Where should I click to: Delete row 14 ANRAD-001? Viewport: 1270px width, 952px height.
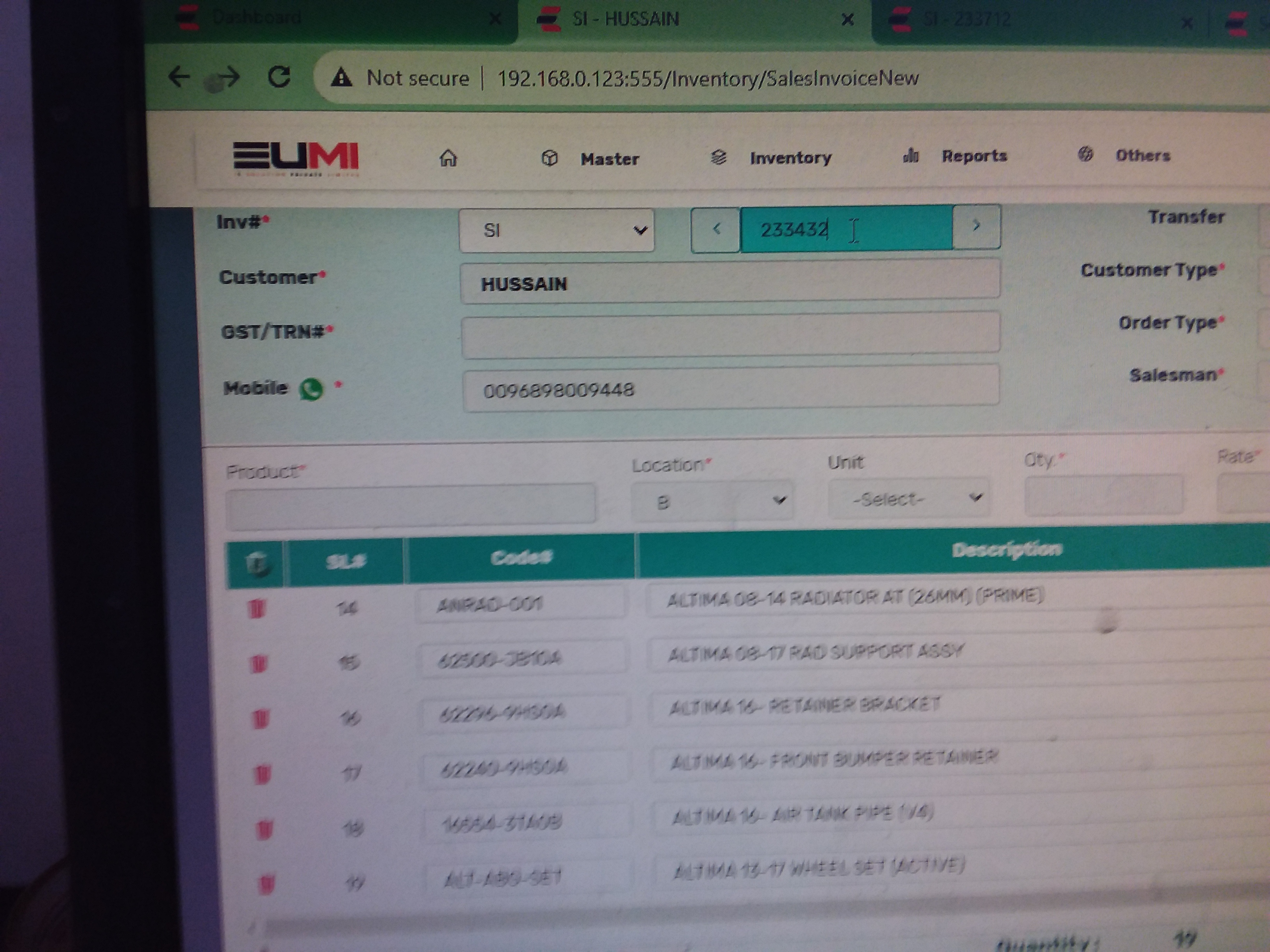257,608
